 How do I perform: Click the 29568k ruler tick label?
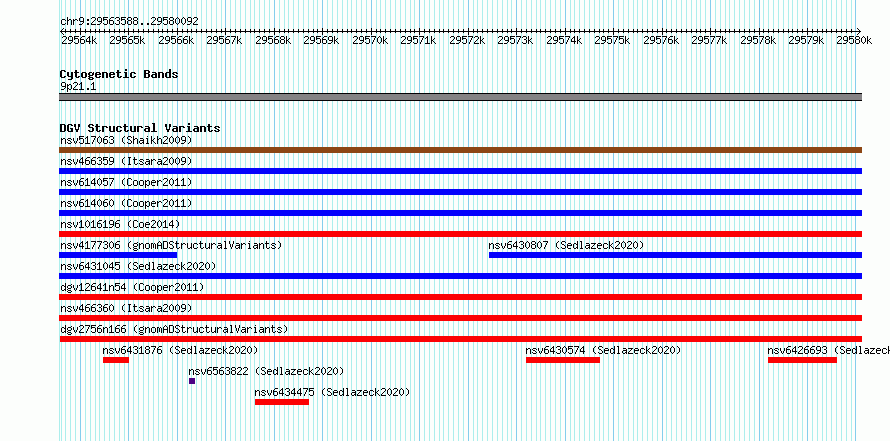coord(273,40)
